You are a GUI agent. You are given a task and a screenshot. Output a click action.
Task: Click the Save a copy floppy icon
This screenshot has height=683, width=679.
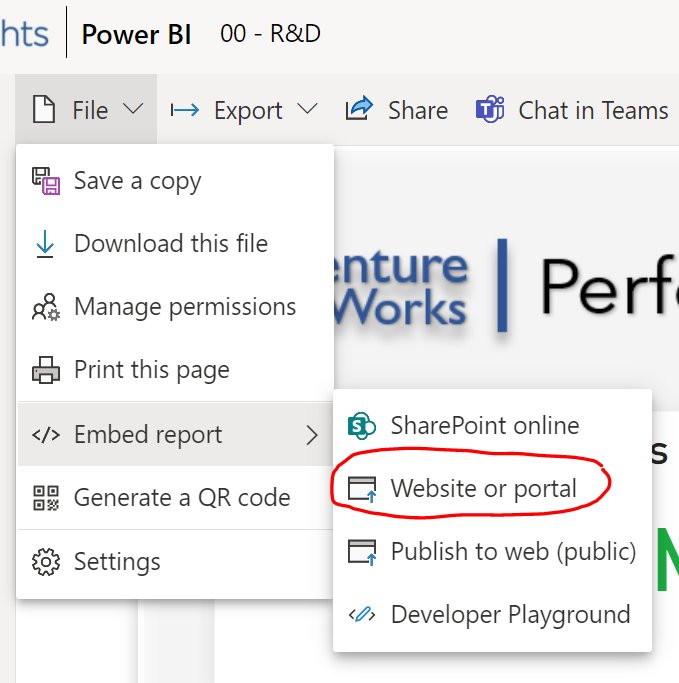tap(46, 181)
